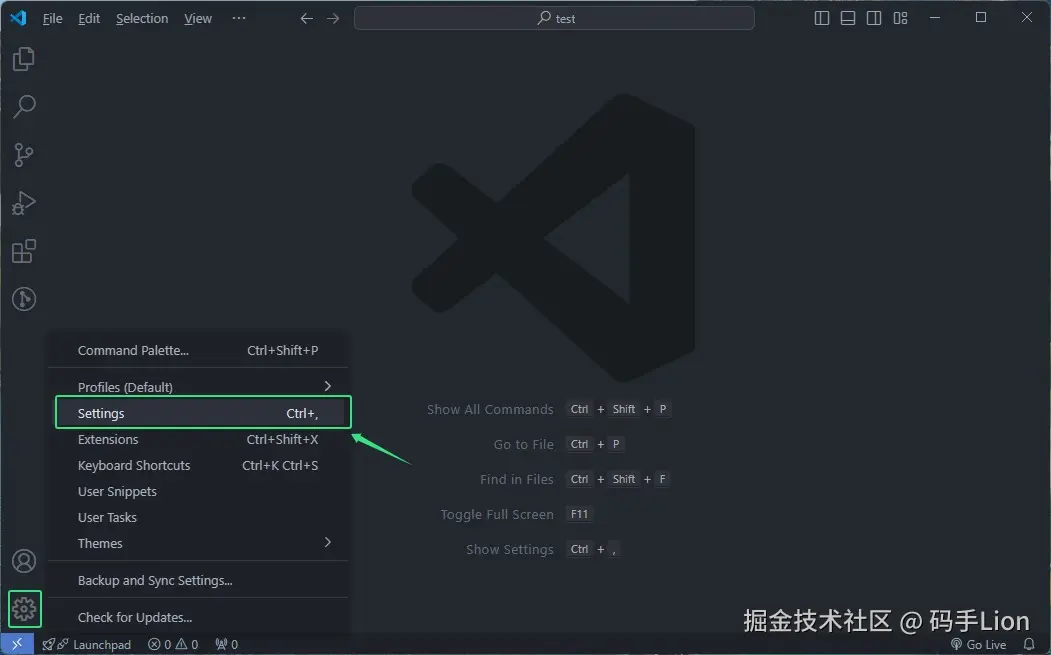
Task: Open the Source Control view
Action: 23,155
